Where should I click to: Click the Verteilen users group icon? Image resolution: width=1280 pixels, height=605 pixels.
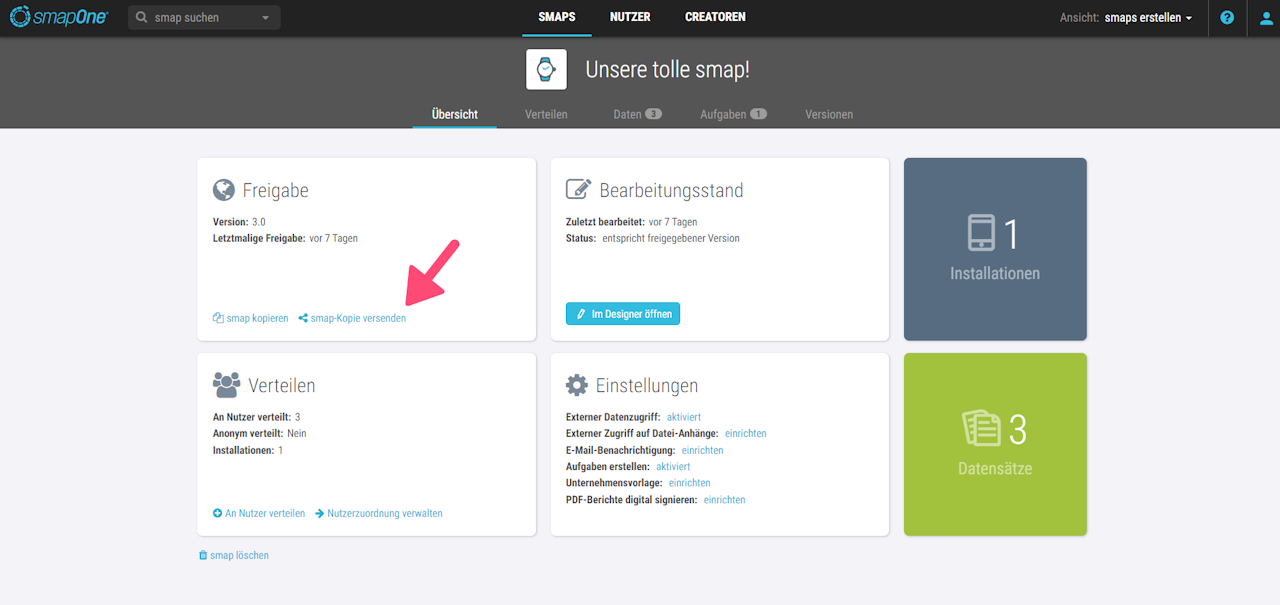(x=226, y=385)
